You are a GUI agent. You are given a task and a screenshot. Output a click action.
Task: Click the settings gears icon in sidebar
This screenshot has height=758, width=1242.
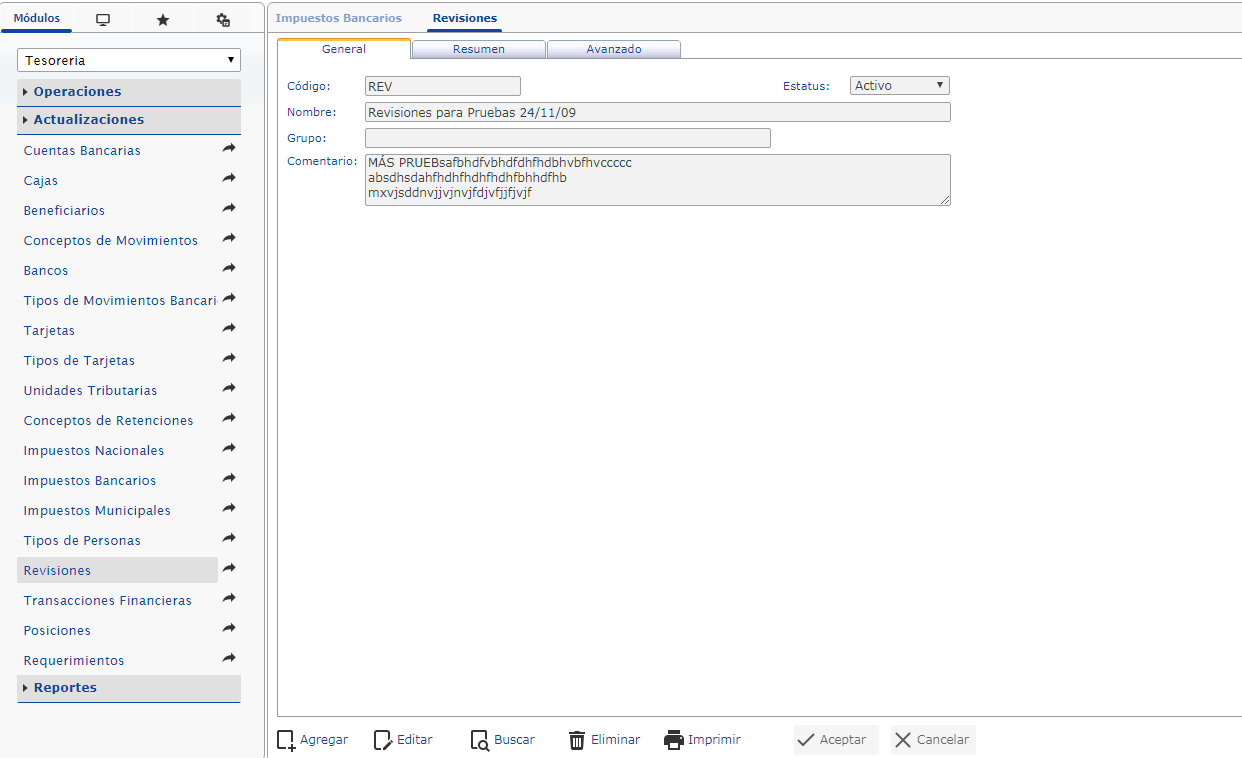click(x=223, y=20)
